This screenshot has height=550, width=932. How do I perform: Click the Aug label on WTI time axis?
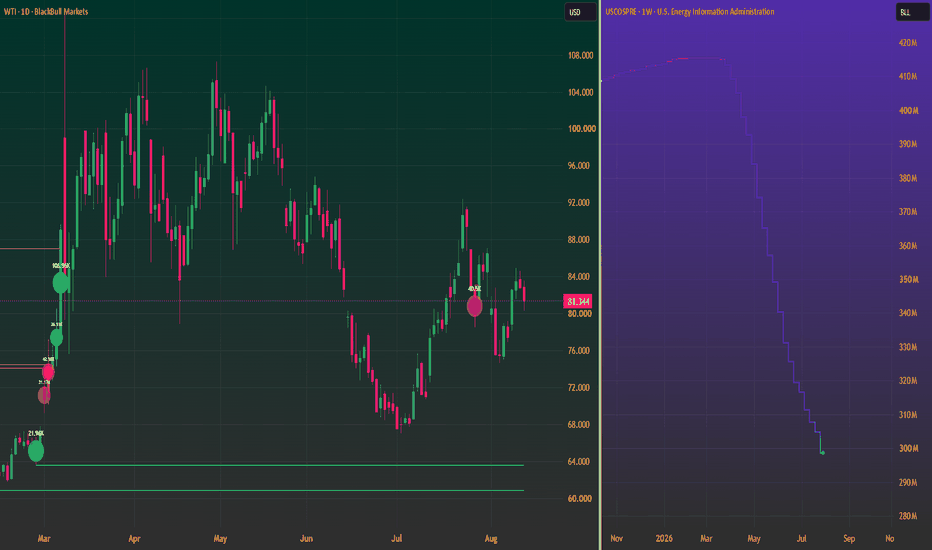coord(491,538)
